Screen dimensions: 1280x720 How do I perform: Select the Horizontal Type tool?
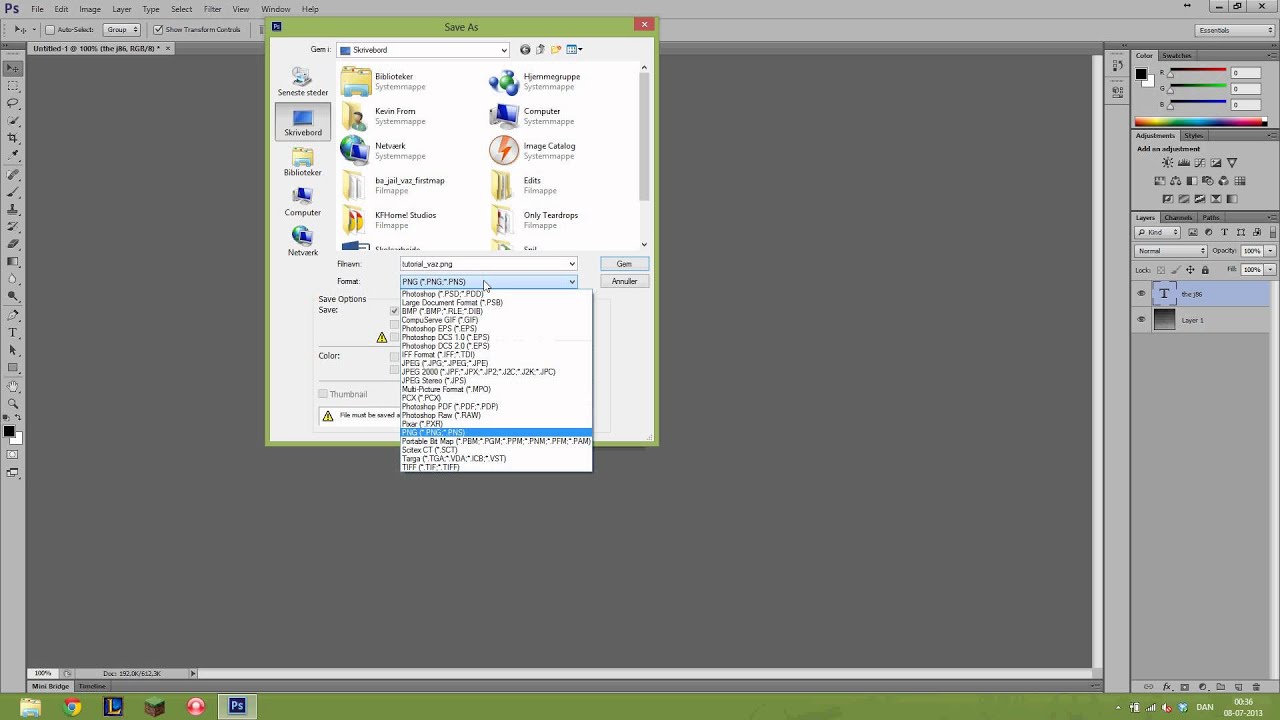coord(12,333)
